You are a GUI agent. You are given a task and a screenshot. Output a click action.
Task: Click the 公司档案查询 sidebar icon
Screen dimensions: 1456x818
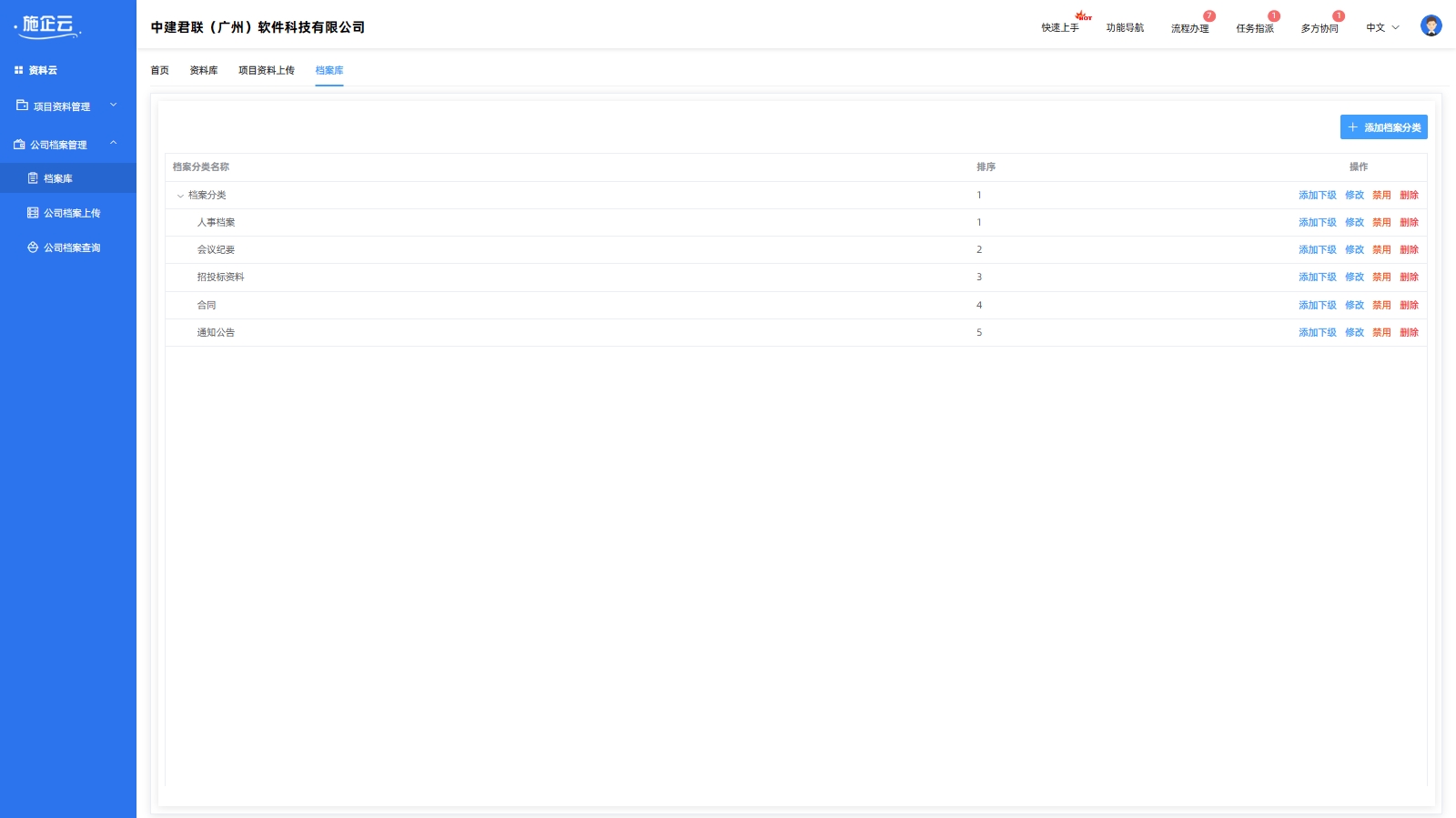click(33, 247)
